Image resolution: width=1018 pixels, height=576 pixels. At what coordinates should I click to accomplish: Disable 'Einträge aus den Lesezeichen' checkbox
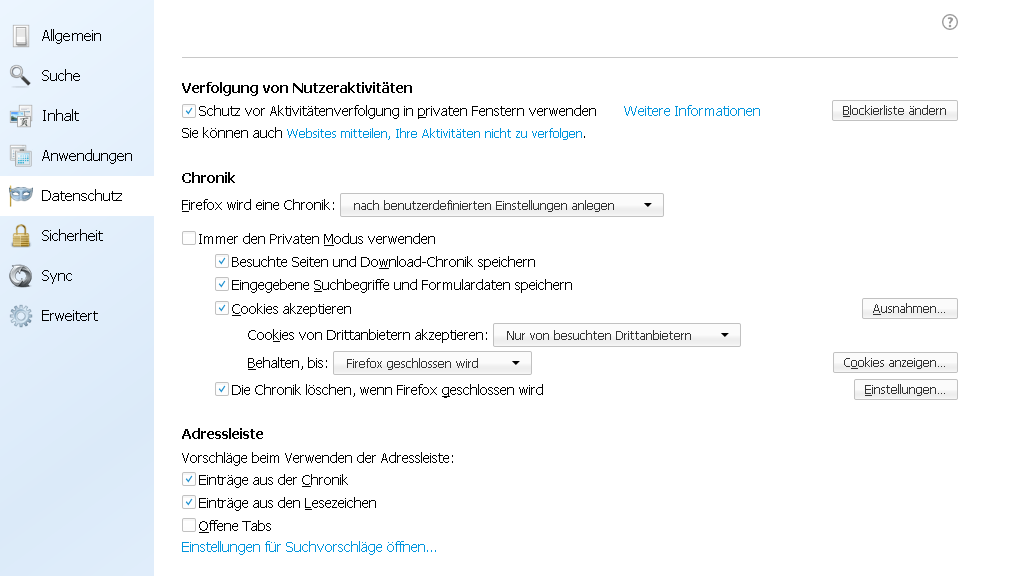(x=189, y=502)
